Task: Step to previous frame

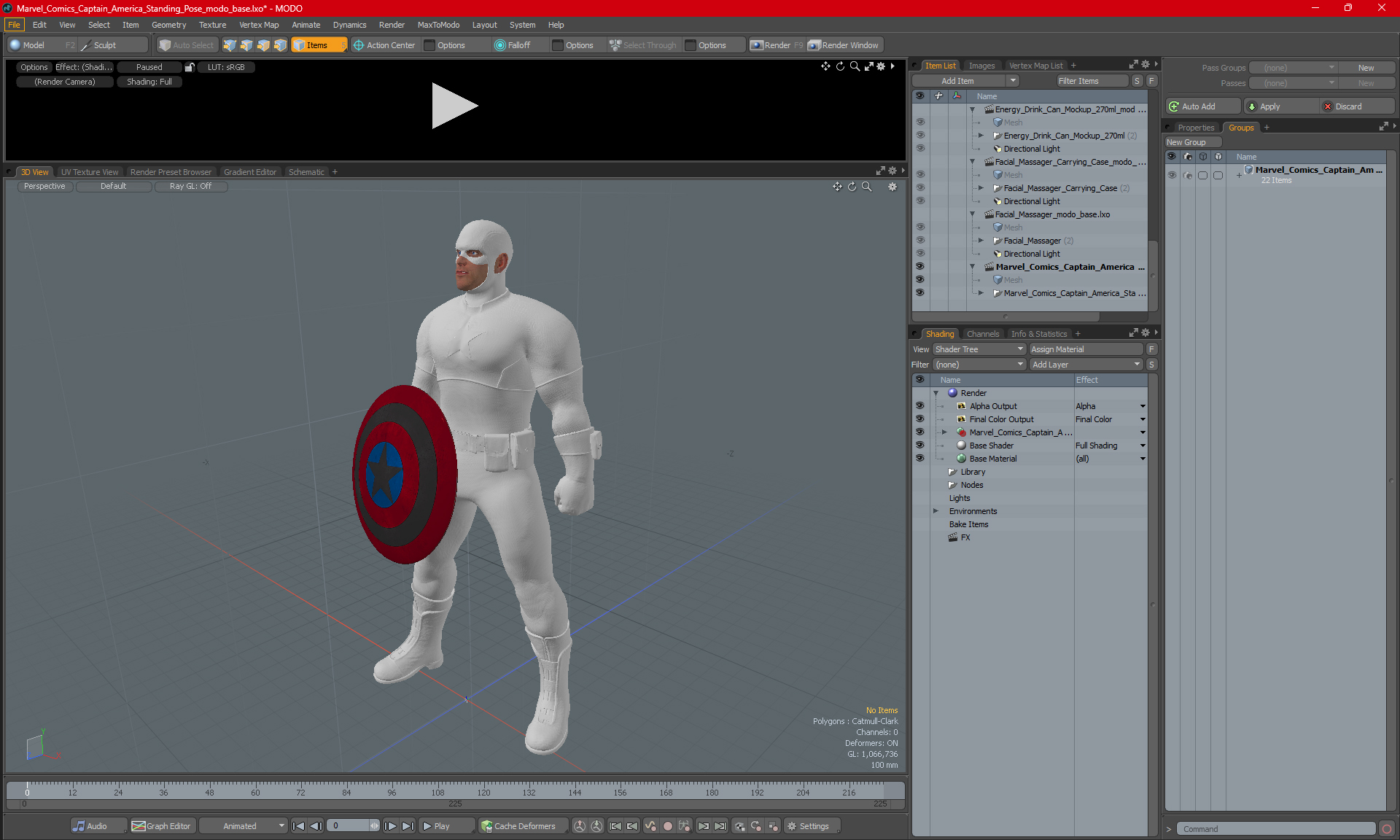Action: [x=316, y=826]
